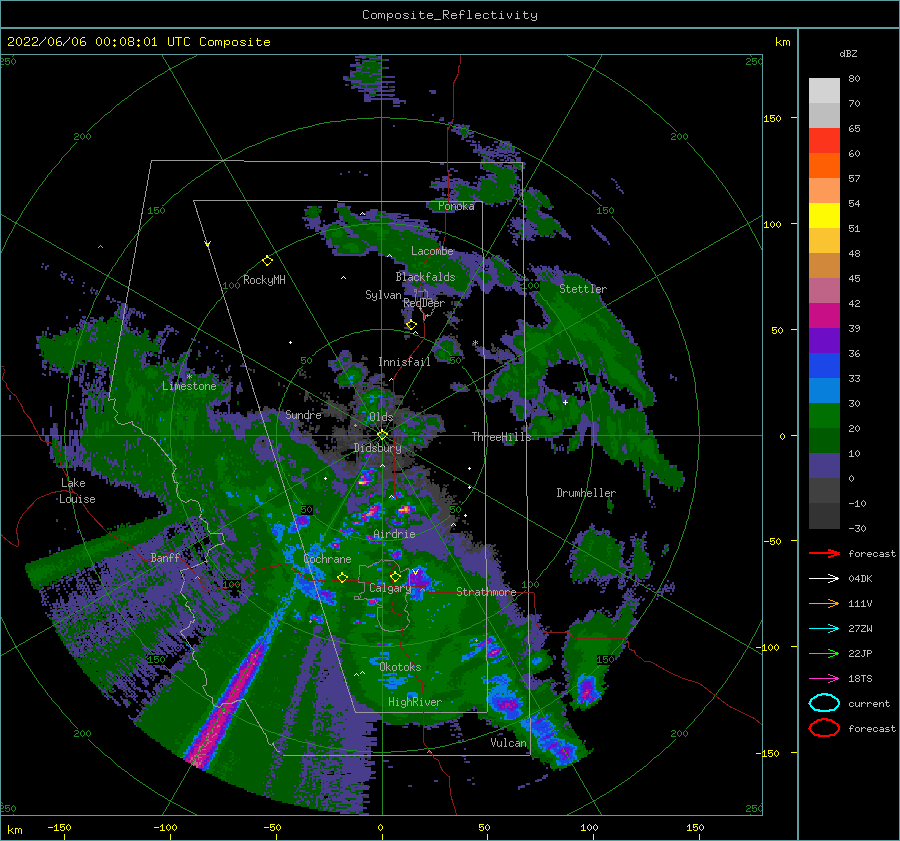Click the yellow radar-center diamond near Olds
This screenshot has width=900, height=841.
coord(382,435)
